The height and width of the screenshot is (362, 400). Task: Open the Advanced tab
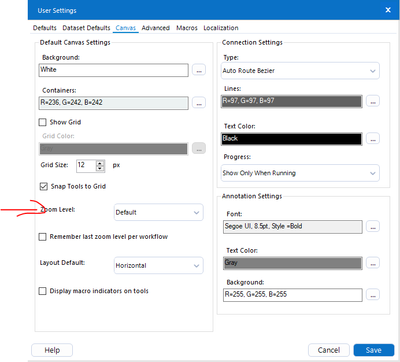[156, 28]
